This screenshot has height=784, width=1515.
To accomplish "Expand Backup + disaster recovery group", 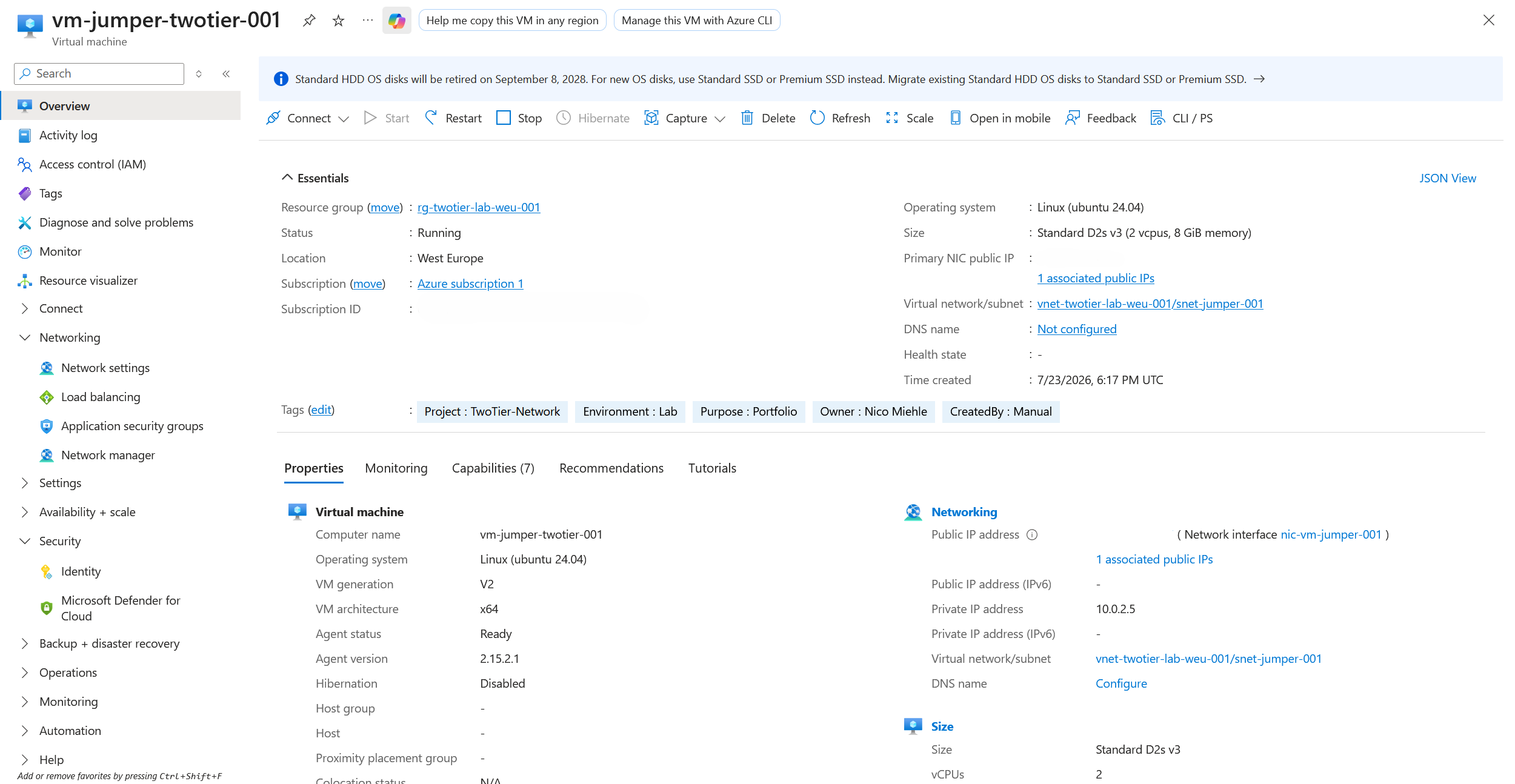I will pyautogui.click(x=25, y=643).
